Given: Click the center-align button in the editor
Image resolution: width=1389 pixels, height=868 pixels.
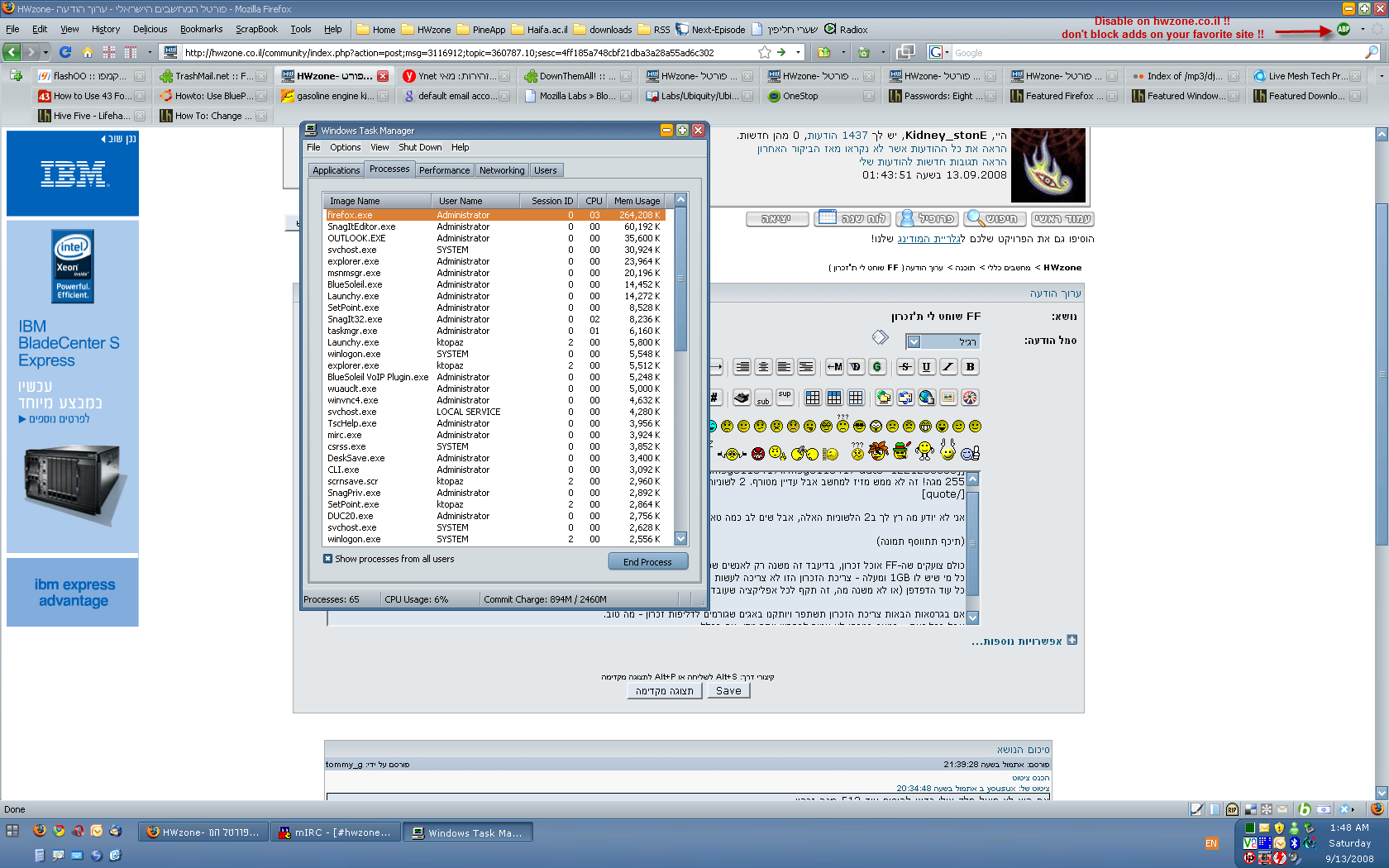Looking at the screenshot, I should tap(763, 367).
